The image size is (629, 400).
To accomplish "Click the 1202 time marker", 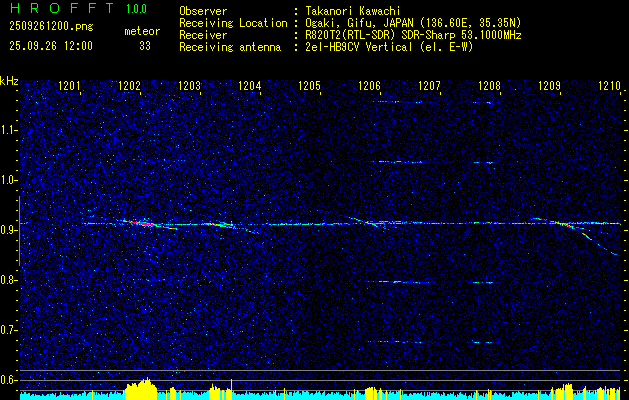I will pos(130,85).
